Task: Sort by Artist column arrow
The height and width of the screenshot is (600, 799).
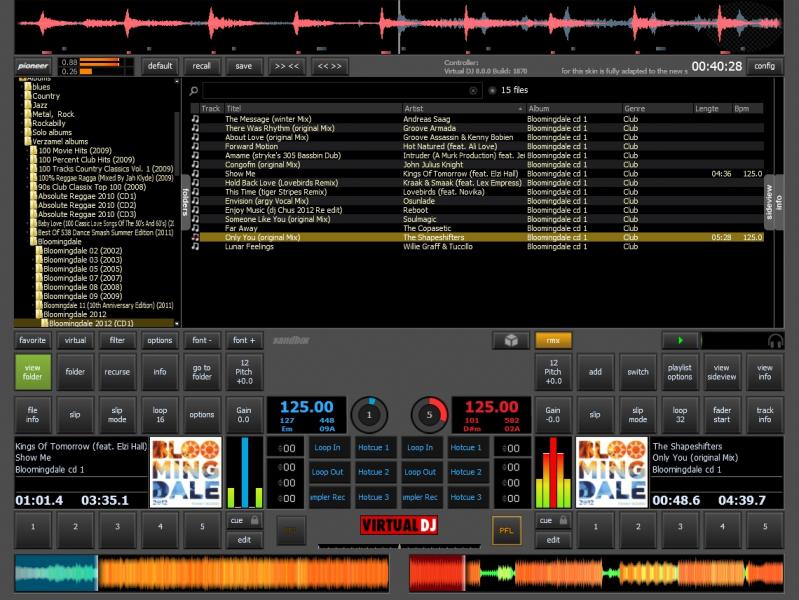Action: 520,109
